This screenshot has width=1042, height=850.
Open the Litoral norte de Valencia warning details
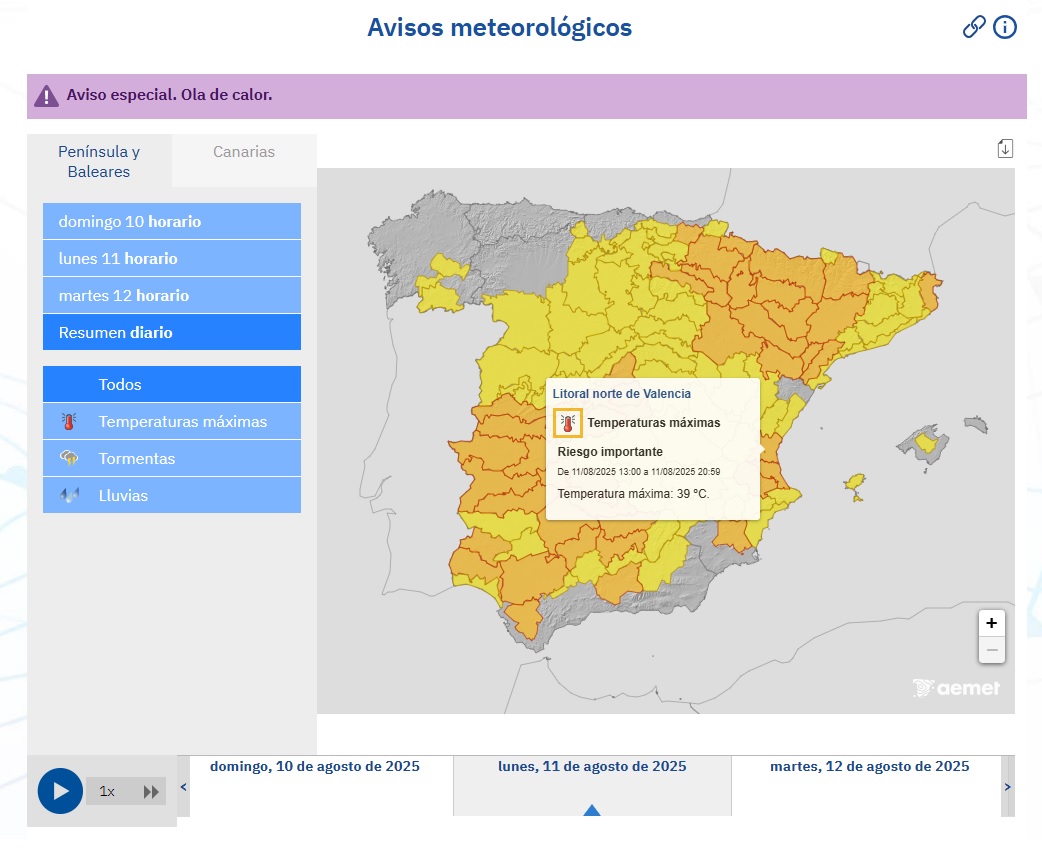pos(621,394)
